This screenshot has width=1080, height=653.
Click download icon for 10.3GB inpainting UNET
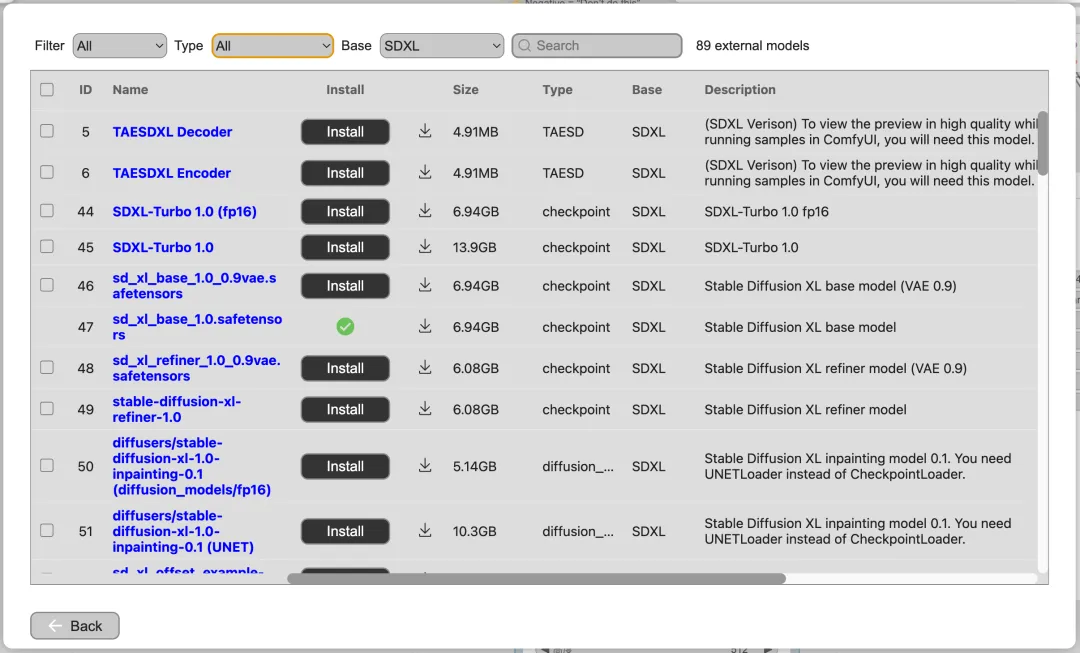point(425,531)
